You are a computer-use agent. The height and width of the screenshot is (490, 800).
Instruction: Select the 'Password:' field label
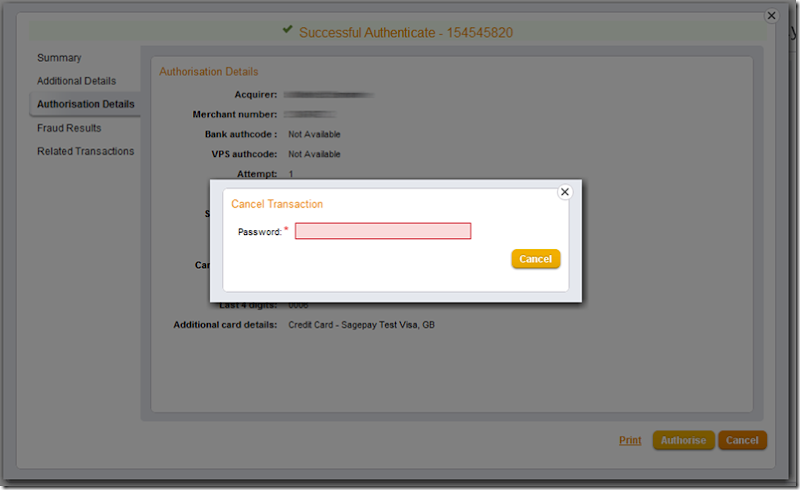click(260, 232)
